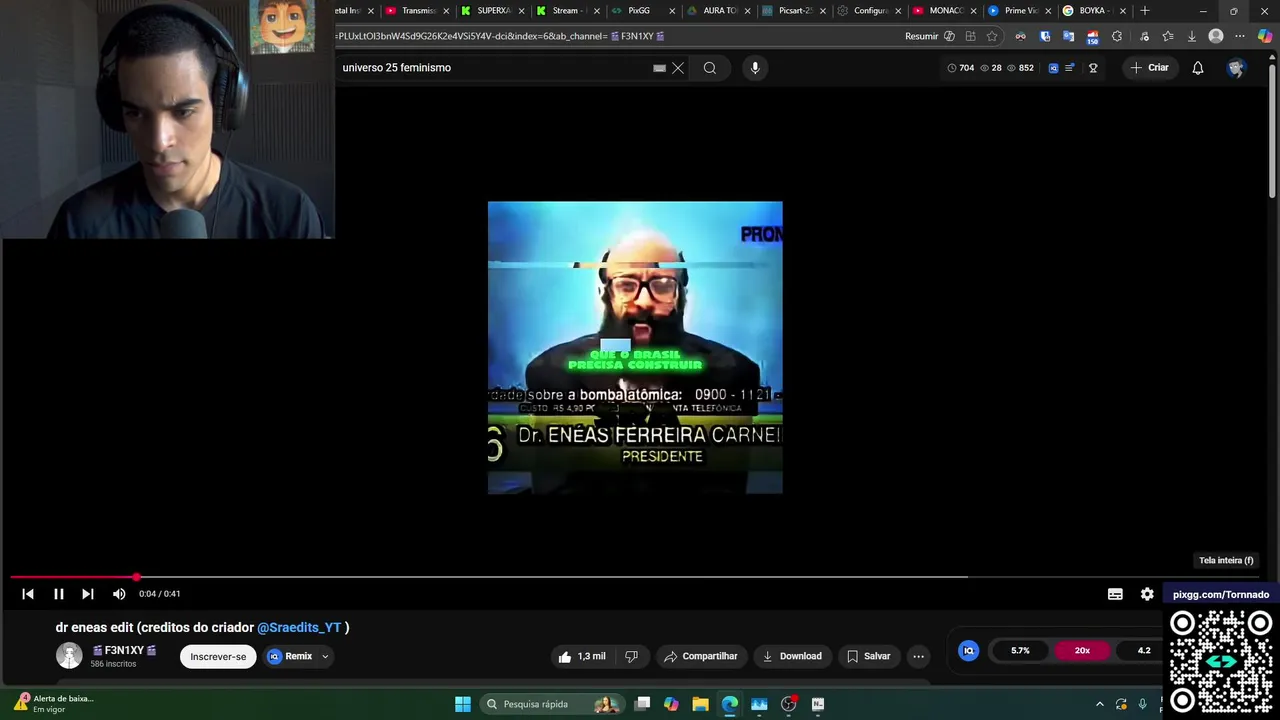The width and height of the screenshot is (1280, 720).
Task: Toggle subtitles/captions on the player
Action: [x=1115, y=594]
